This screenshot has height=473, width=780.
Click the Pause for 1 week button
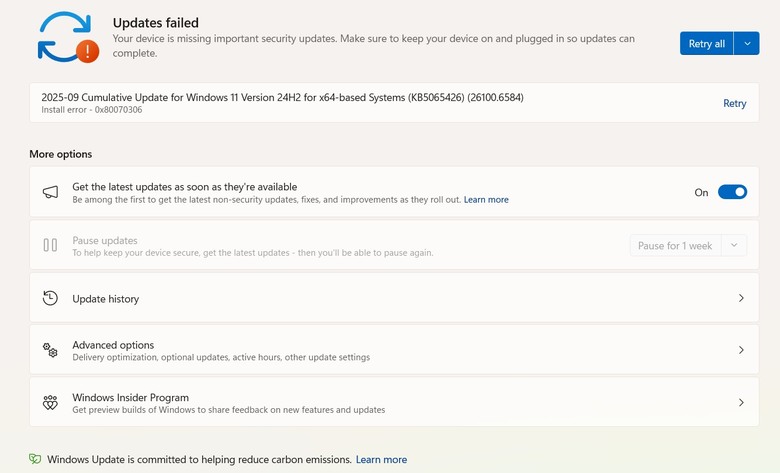point(675,245)
